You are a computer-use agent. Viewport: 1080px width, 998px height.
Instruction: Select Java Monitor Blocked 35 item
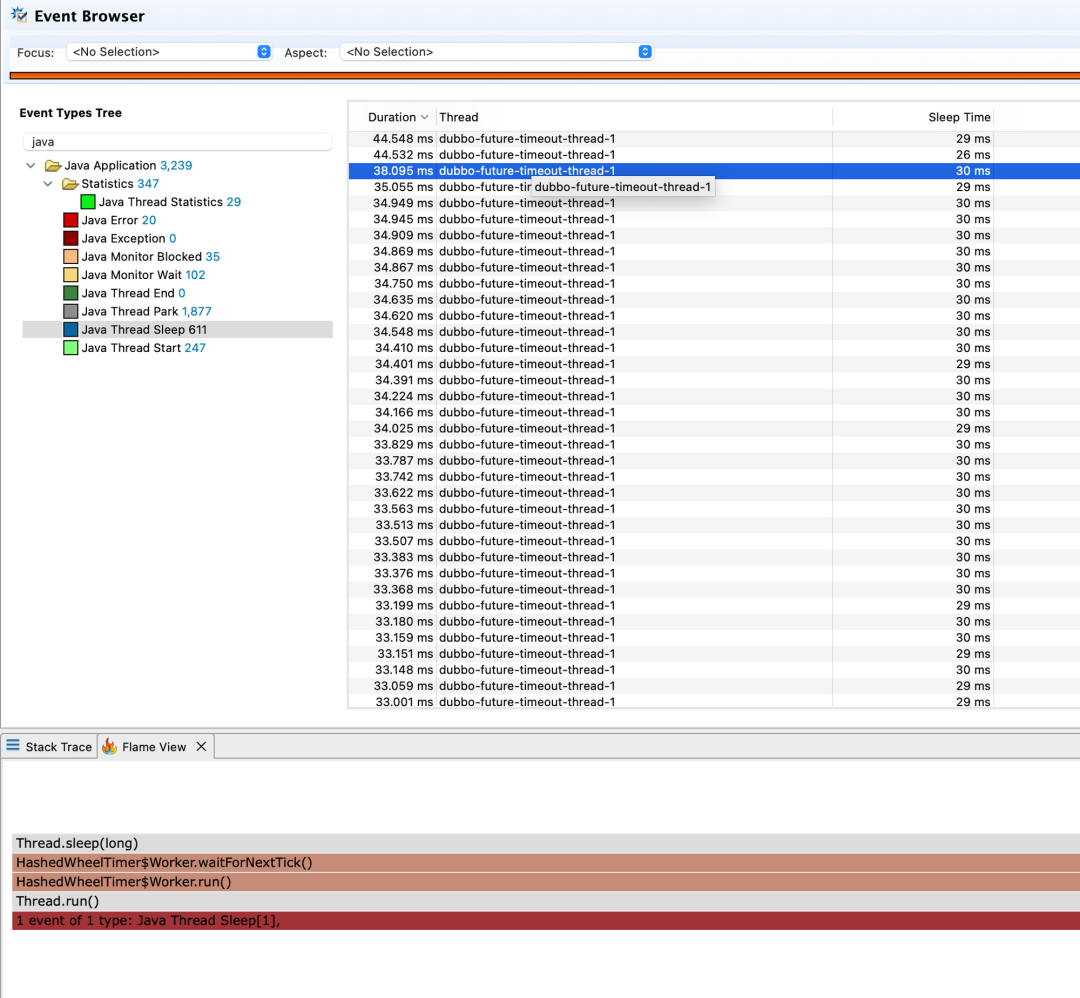pyautogui.click(x=151, y=257)
